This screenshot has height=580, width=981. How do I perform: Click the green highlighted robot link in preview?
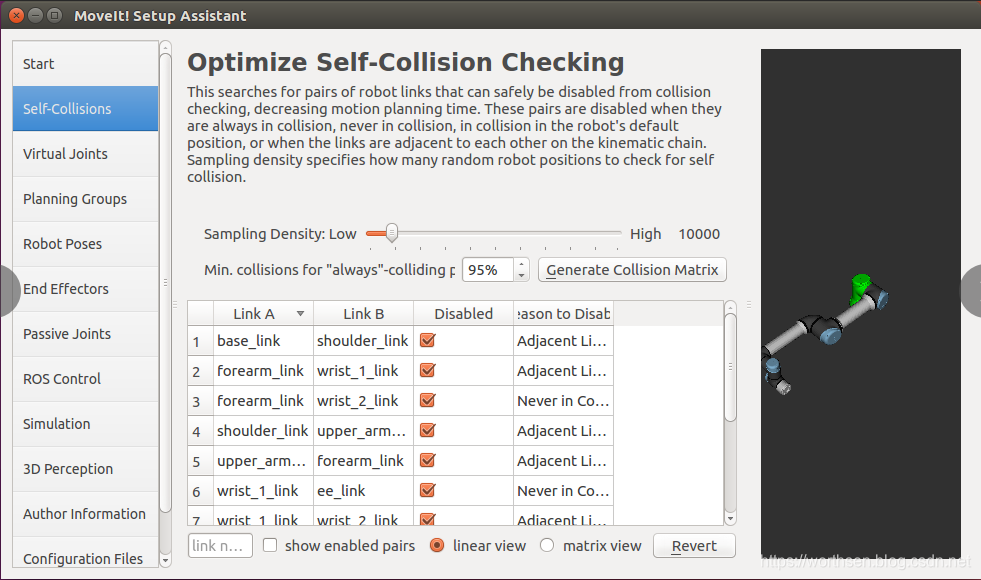click(x=860, y=289)
